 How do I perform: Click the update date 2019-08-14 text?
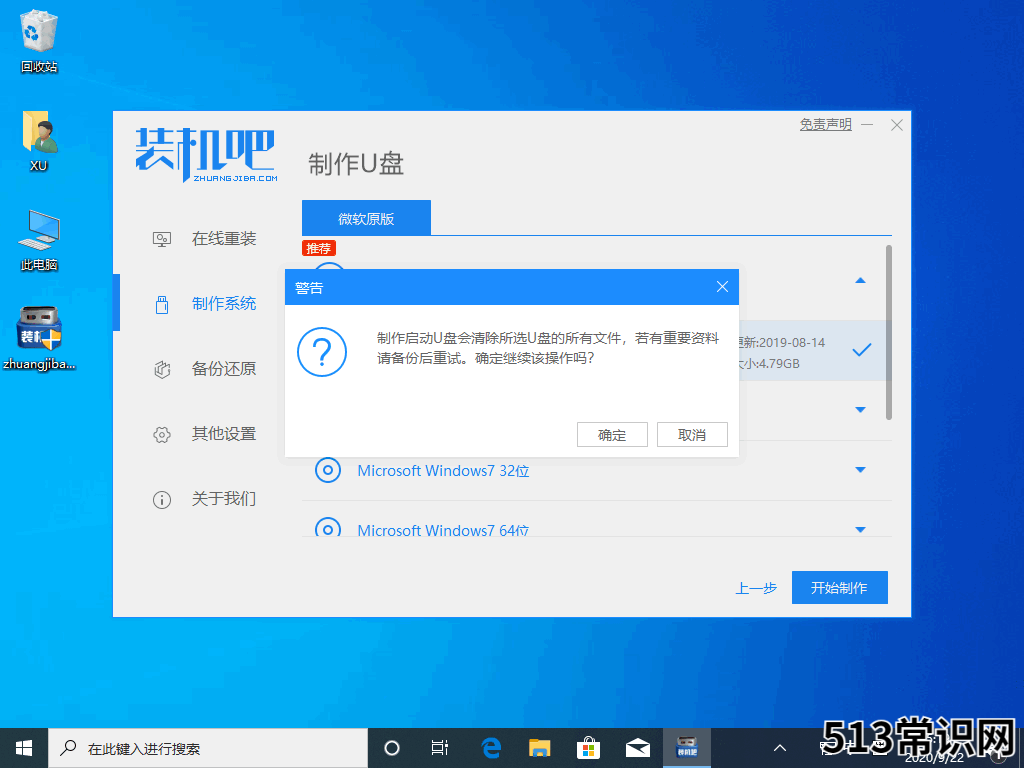coord(792,343)
